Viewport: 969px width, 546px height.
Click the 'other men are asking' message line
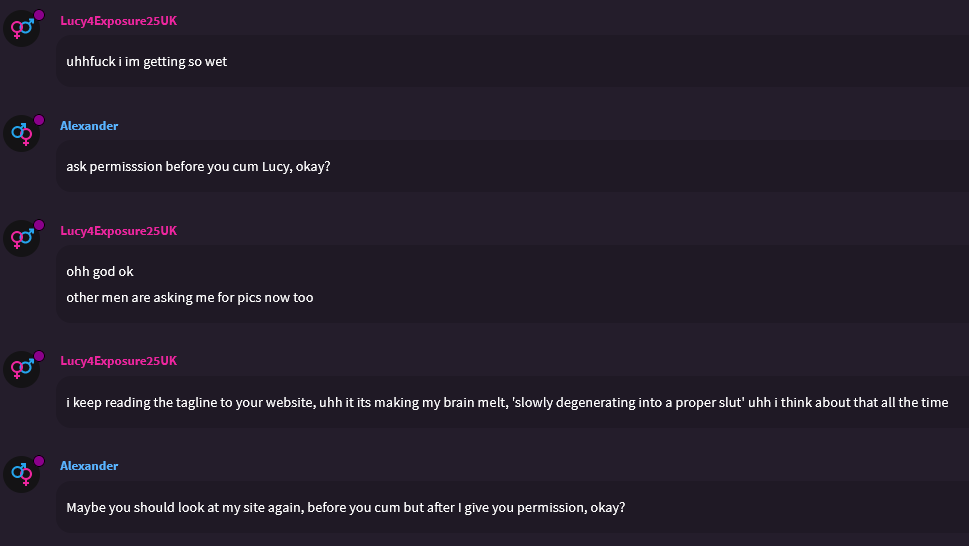(189, 298)
